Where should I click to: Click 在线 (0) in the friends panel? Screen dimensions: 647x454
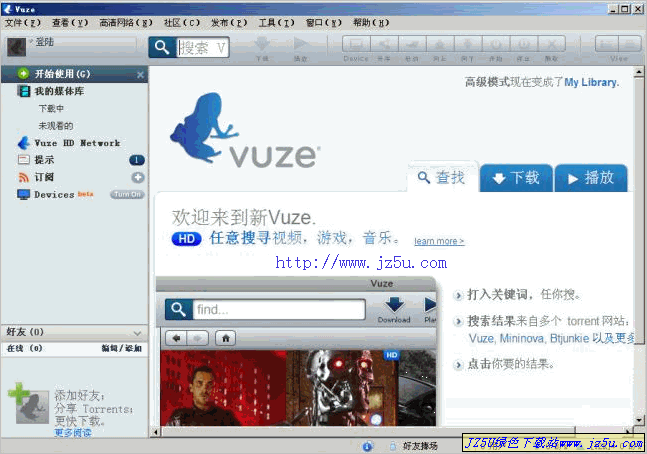click(25, 348)
